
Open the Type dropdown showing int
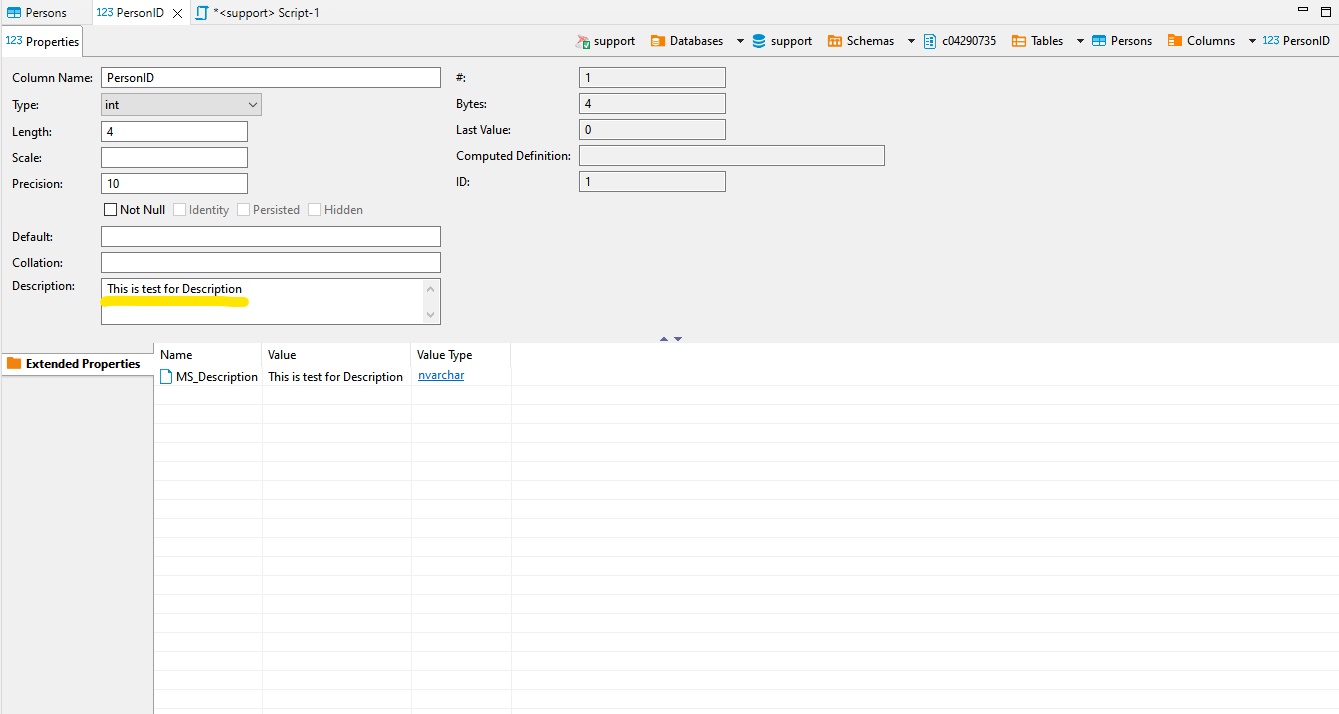tap(181, 104)
